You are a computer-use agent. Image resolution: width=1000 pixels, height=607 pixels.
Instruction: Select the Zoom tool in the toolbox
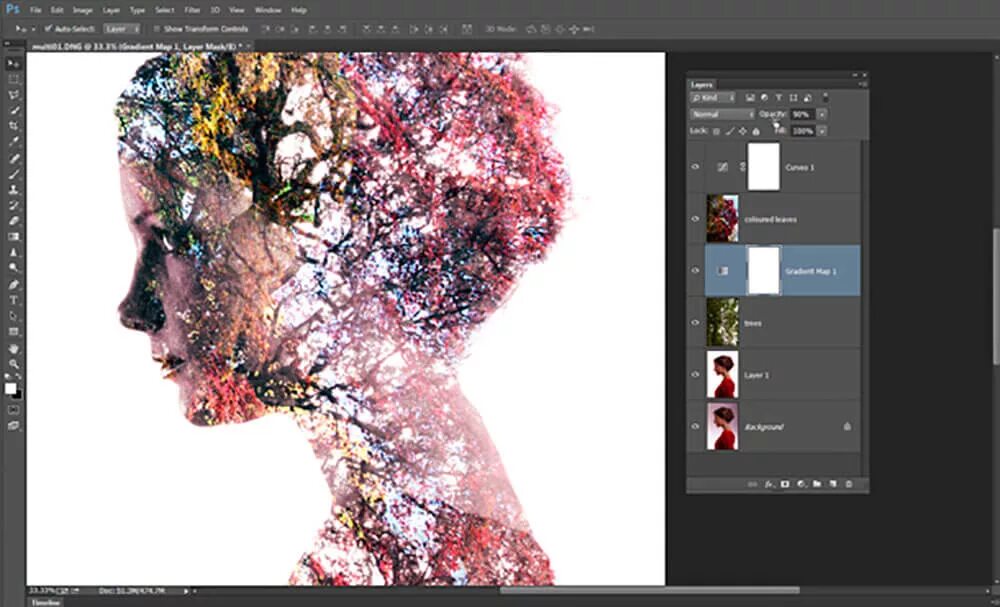click(13, 364)
